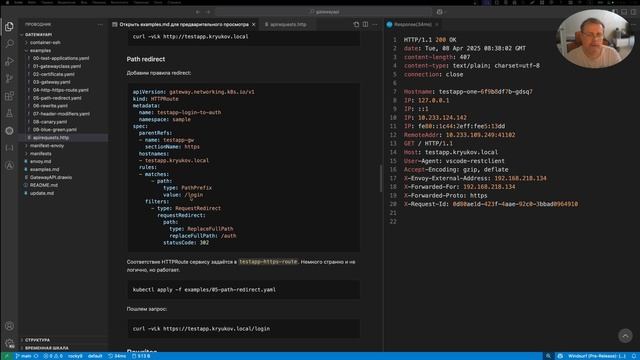Click the errors and warnings counter in status bar
The width and height of the screenshot is (640, 360).
tap(53, 356)
